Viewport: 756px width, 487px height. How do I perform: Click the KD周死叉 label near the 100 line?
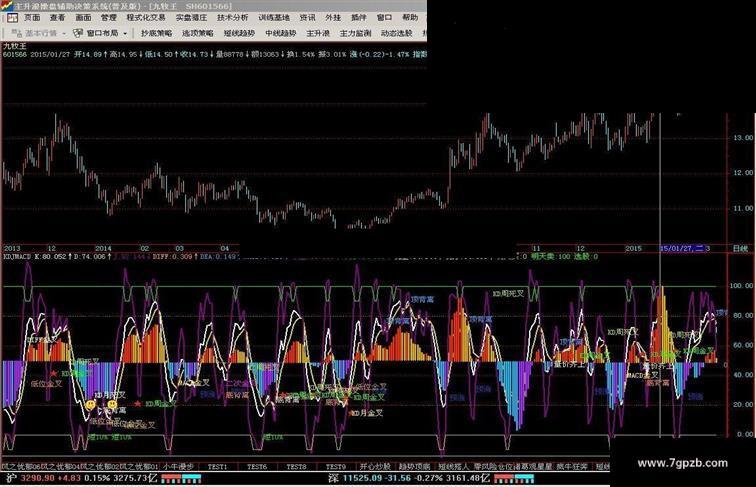(x=508, y=293)
